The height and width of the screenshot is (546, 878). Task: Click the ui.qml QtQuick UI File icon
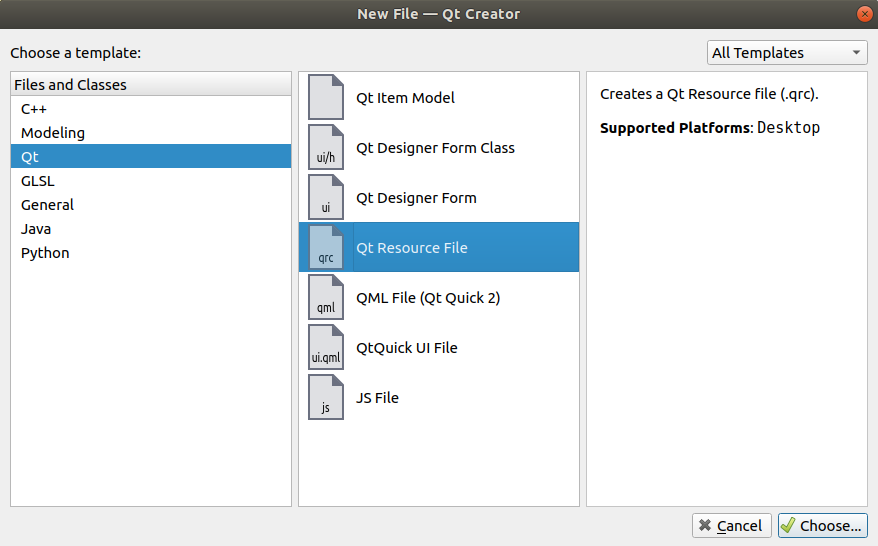(326, 347)
